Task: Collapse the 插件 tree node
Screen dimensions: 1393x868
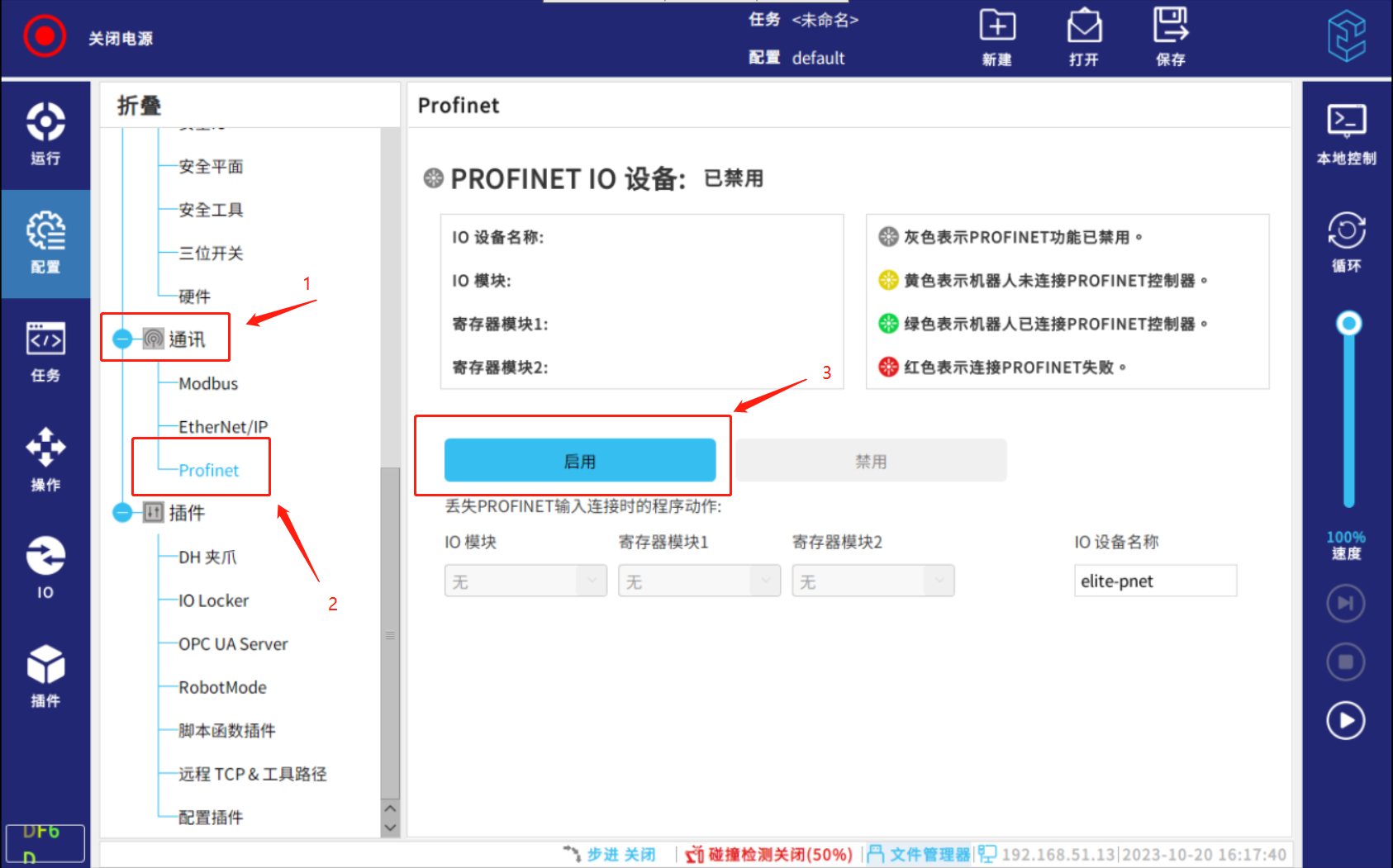Action: (122, 513)
